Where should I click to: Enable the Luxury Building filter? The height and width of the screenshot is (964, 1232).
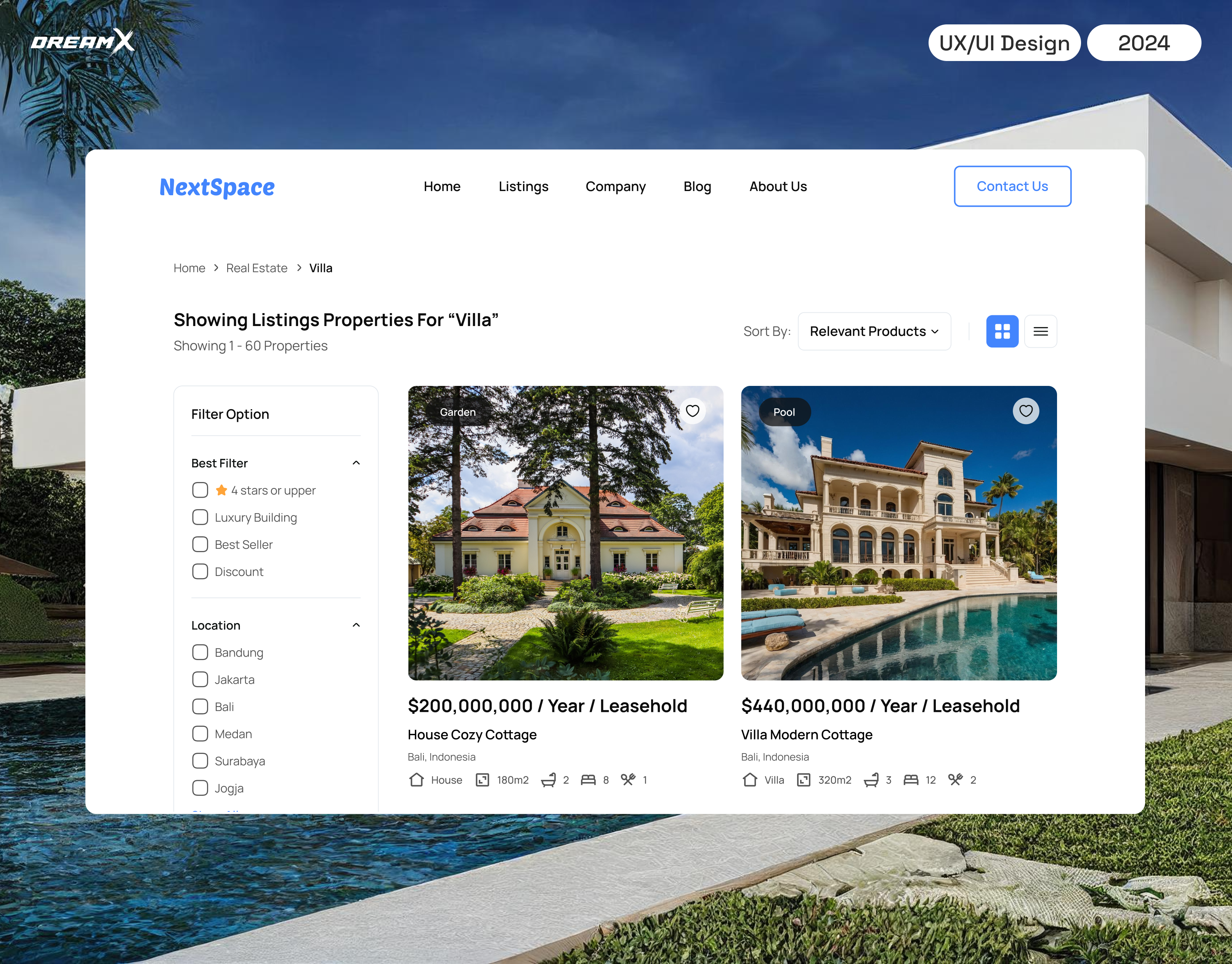[x=200, y=517]
